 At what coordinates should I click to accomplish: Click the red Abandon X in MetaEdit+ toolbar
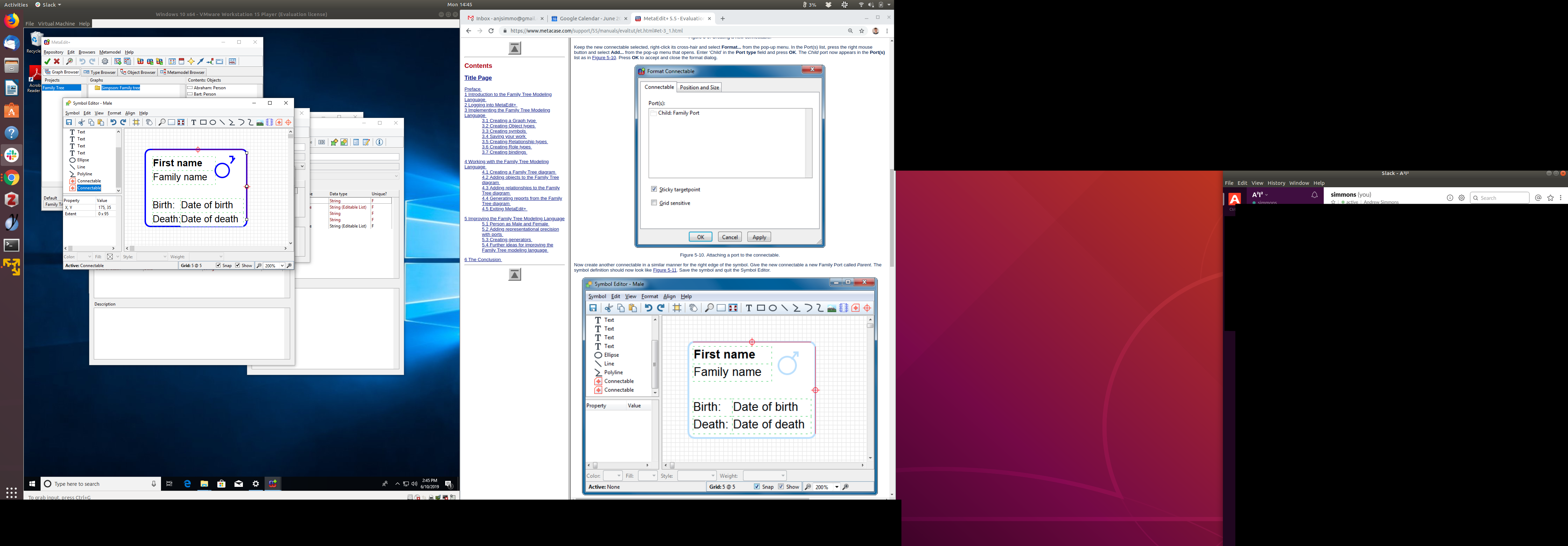click(x=57, y=62)
